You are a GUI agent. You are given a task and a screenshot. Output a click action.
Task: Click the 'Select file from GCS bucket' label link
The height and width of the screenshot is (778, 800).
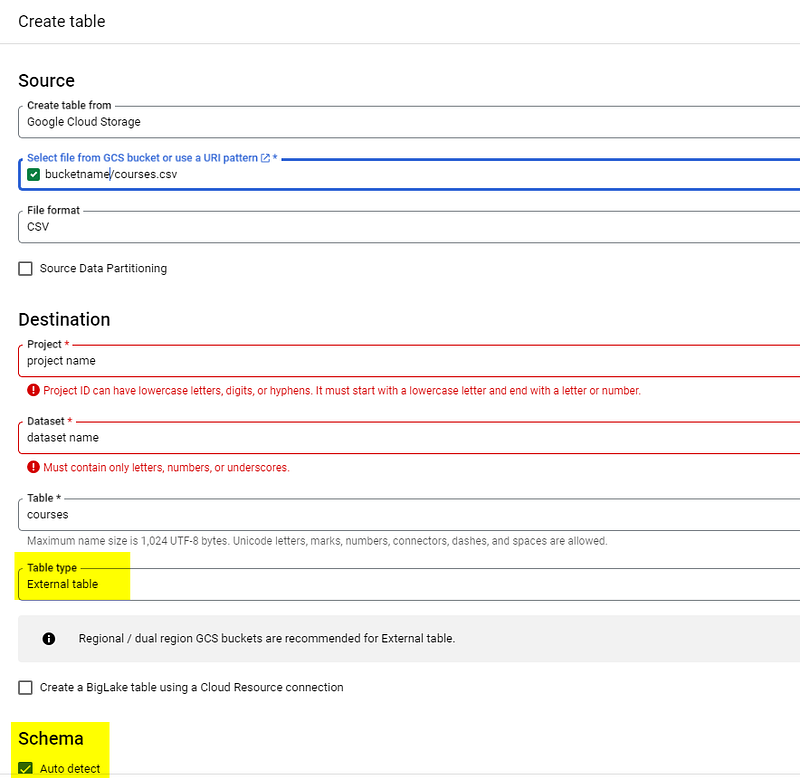[x=142, y=158]
